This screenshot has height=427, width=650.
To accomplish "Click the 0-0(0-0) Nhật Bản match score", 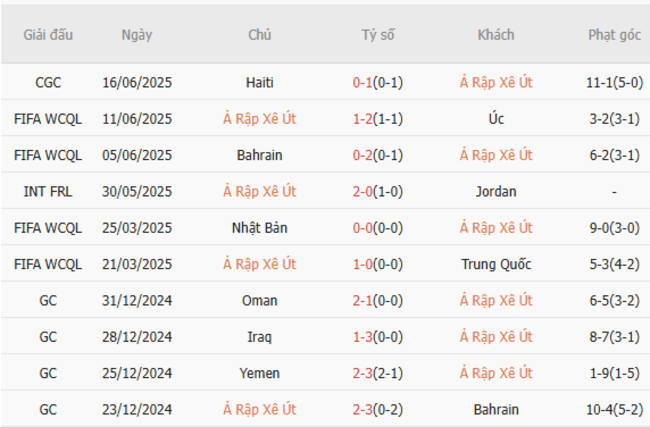I will (x=378, y=227).
